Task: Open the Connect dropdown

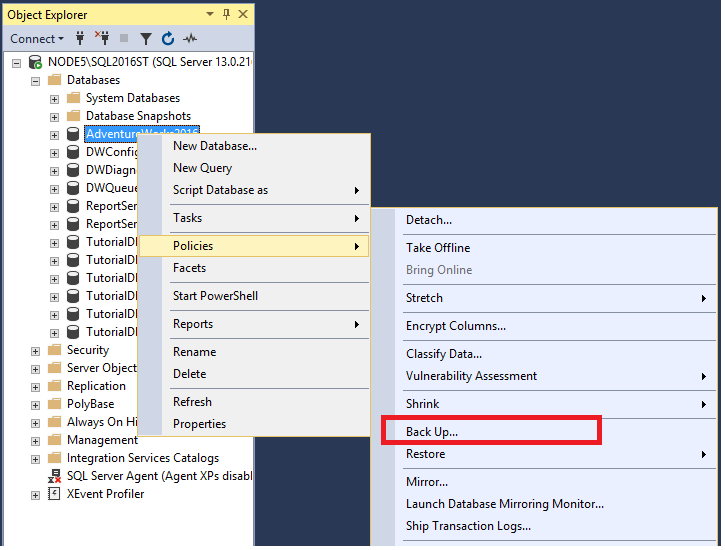Action: (x=37, y=39)
